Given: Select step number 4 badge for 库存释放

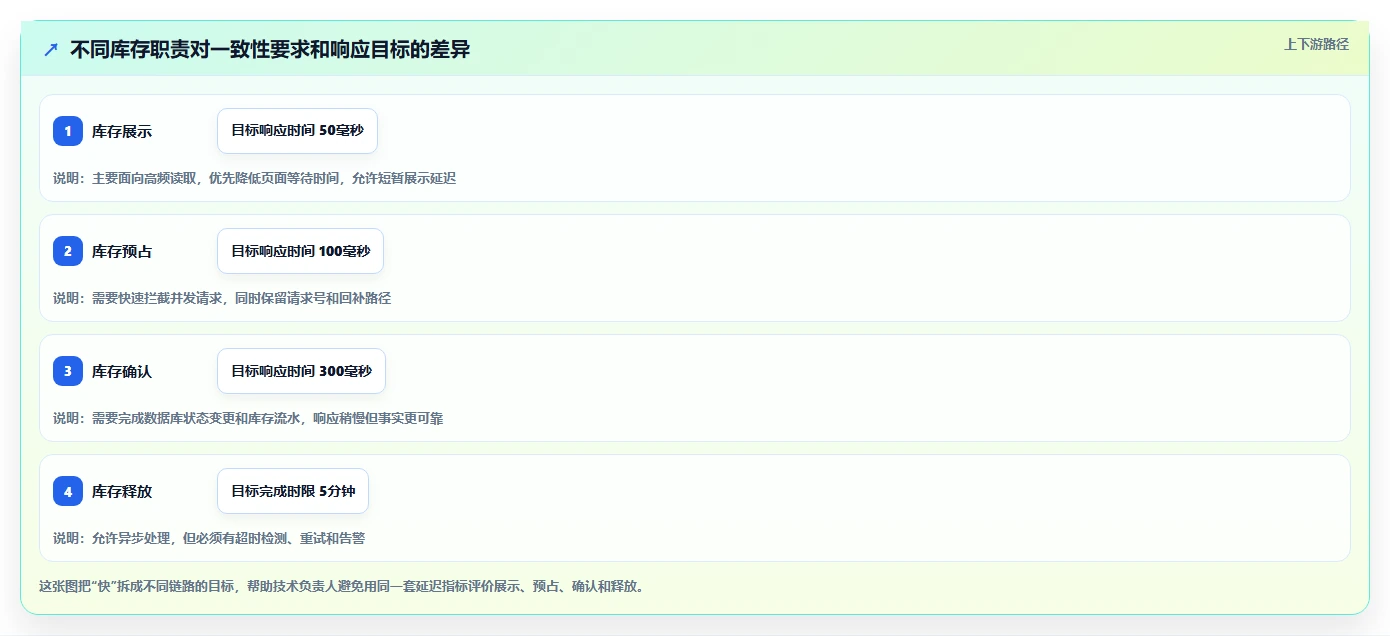Looking at the screenshot, I should tap(68, 491).
